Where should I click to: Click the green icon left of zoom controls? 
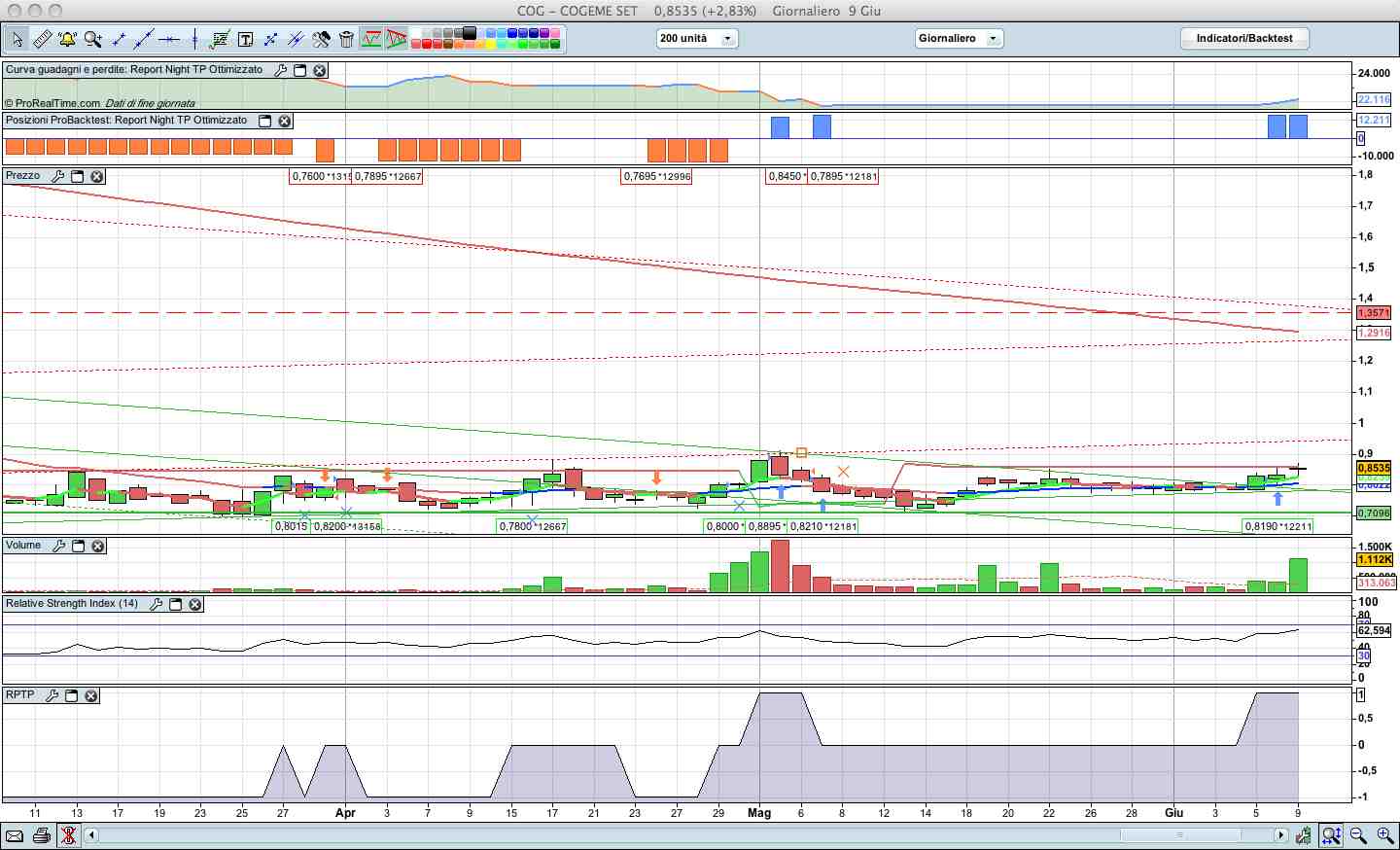(1303, 835)
